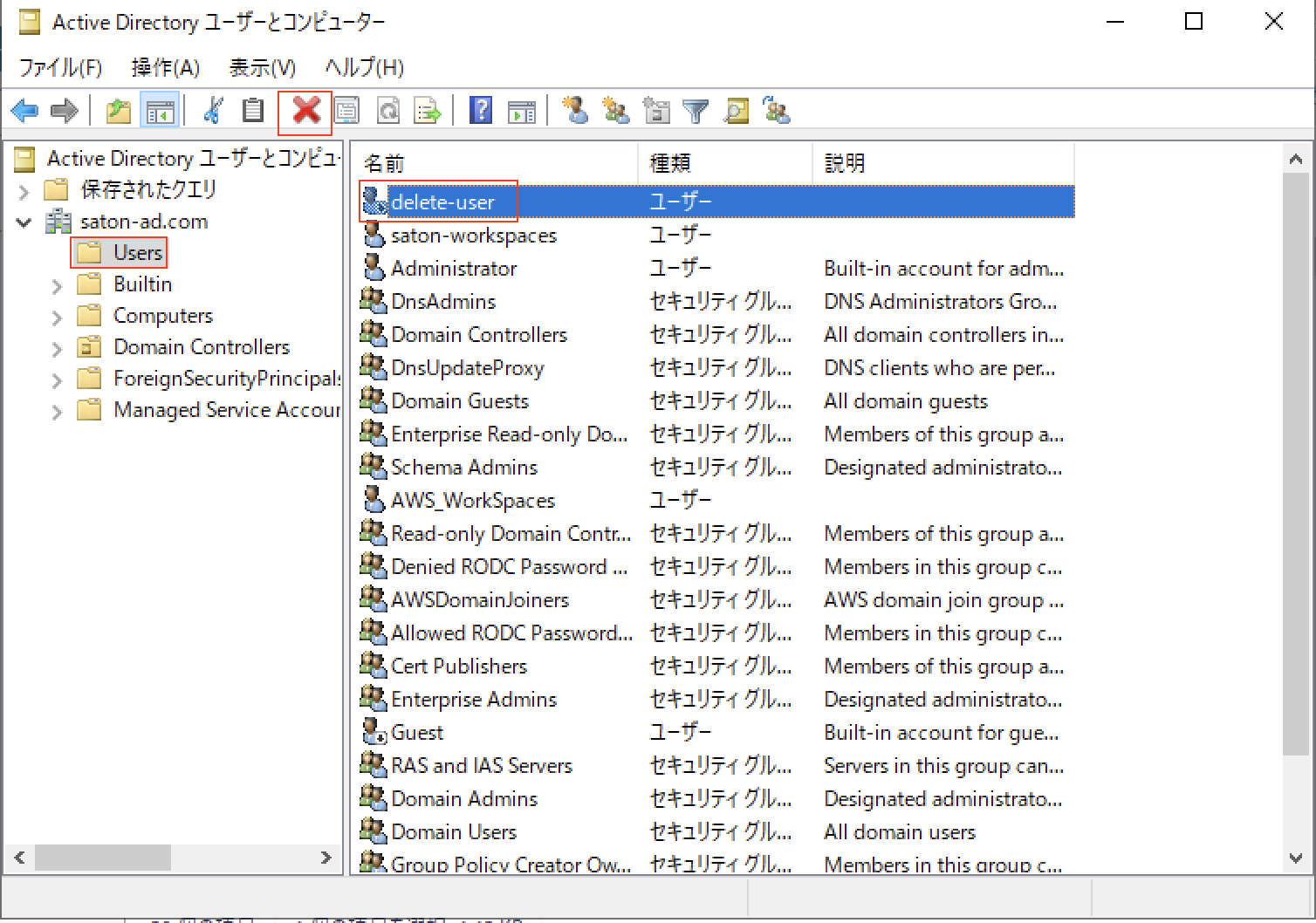
Task: Click the Create new group icon
Action: pos(616,111)
